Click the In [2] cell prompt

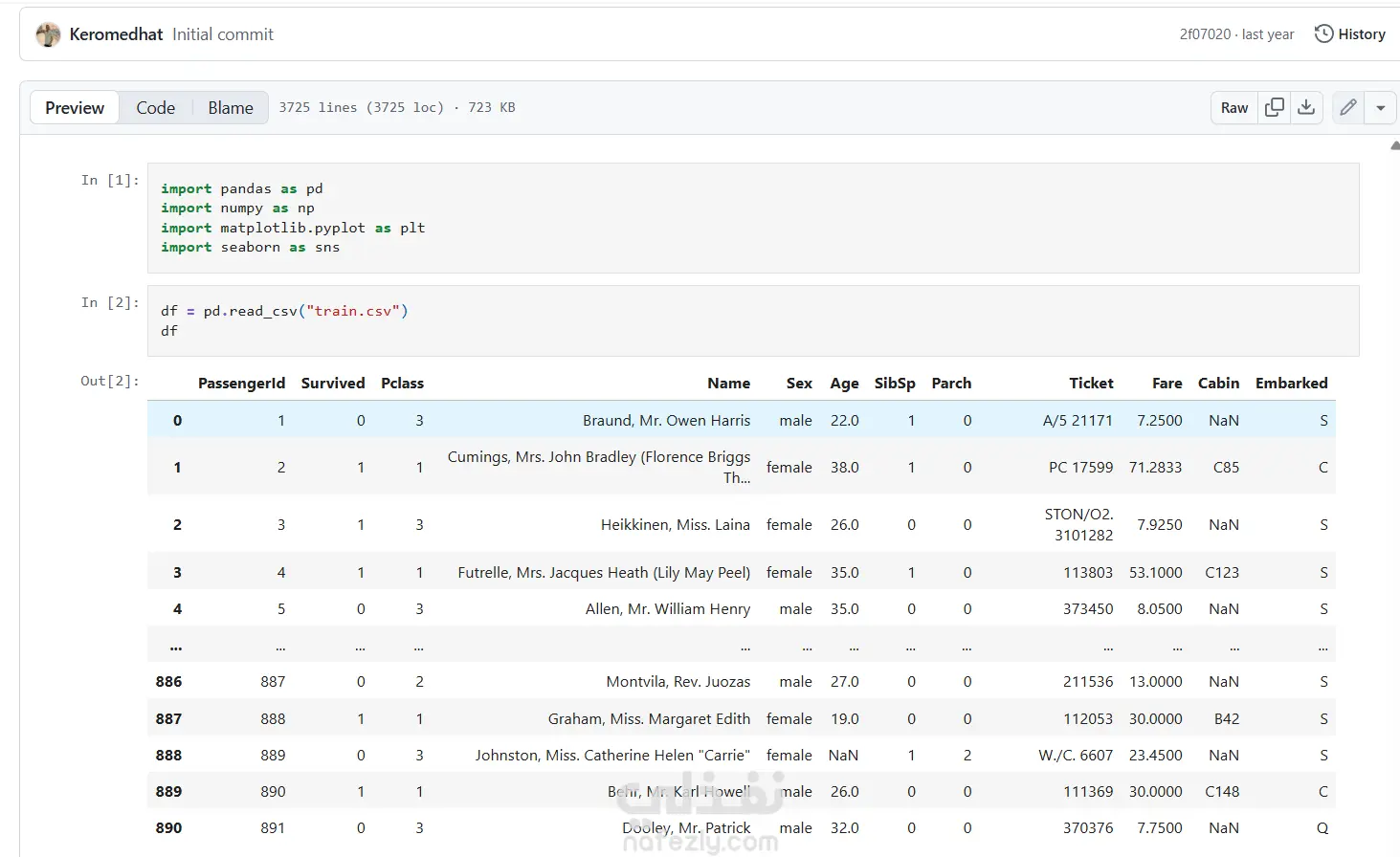click(x=110, y=302)
